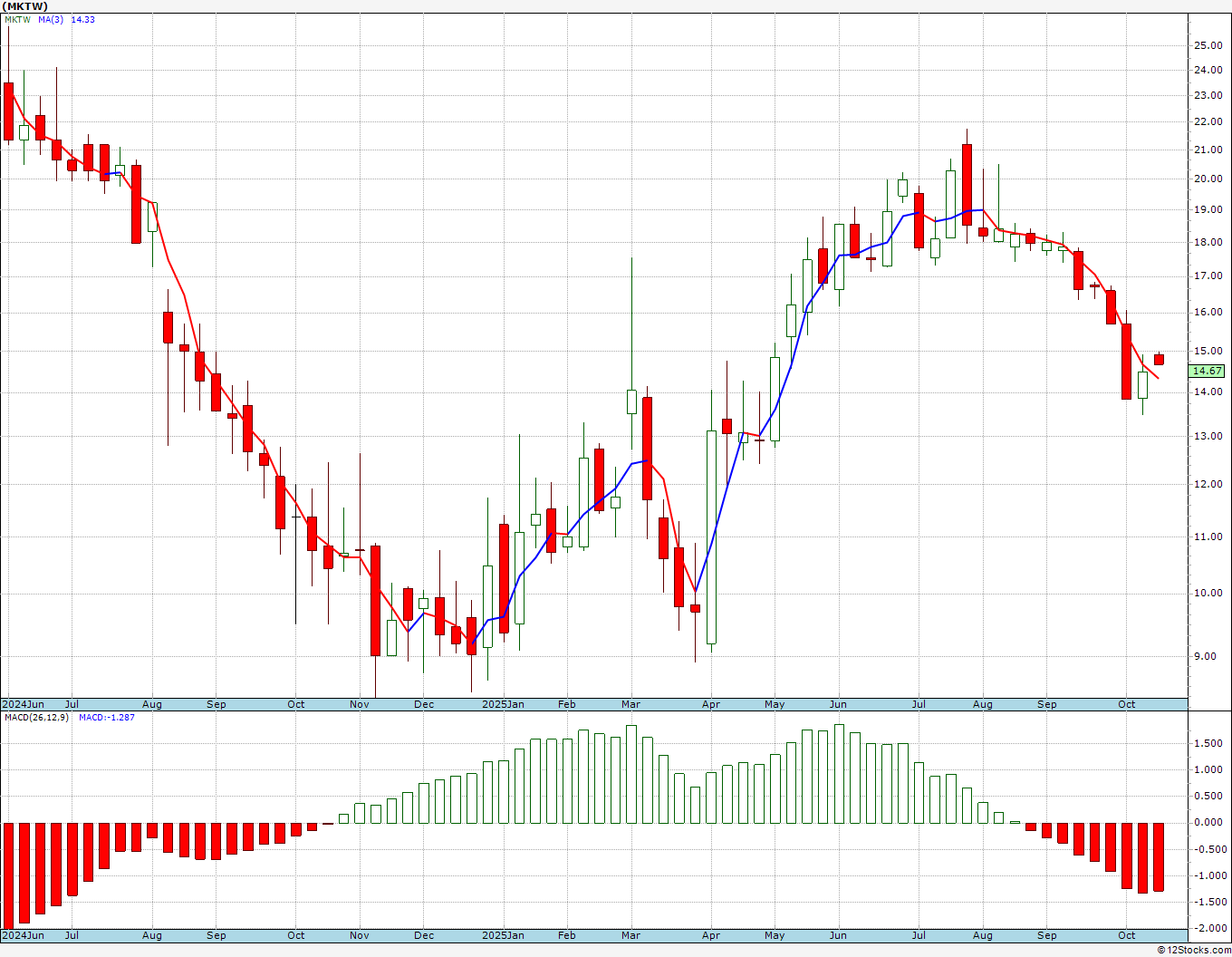This screenshot has height=957, width=1232.
Task: Select the 12.00 price axis label
Action: (x=1208, y=484)
